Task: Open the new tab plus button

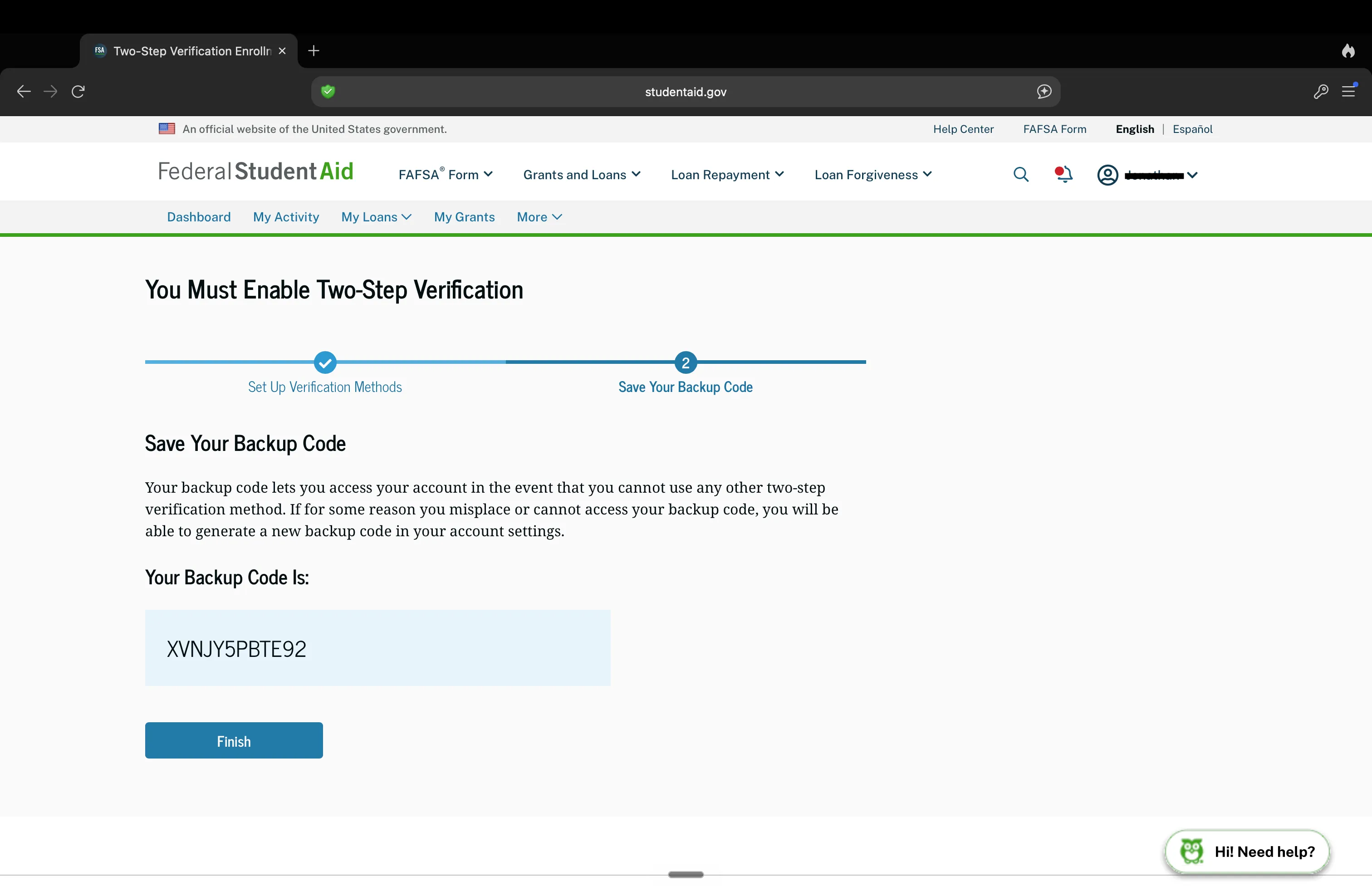Action: (x=314, y=51)
